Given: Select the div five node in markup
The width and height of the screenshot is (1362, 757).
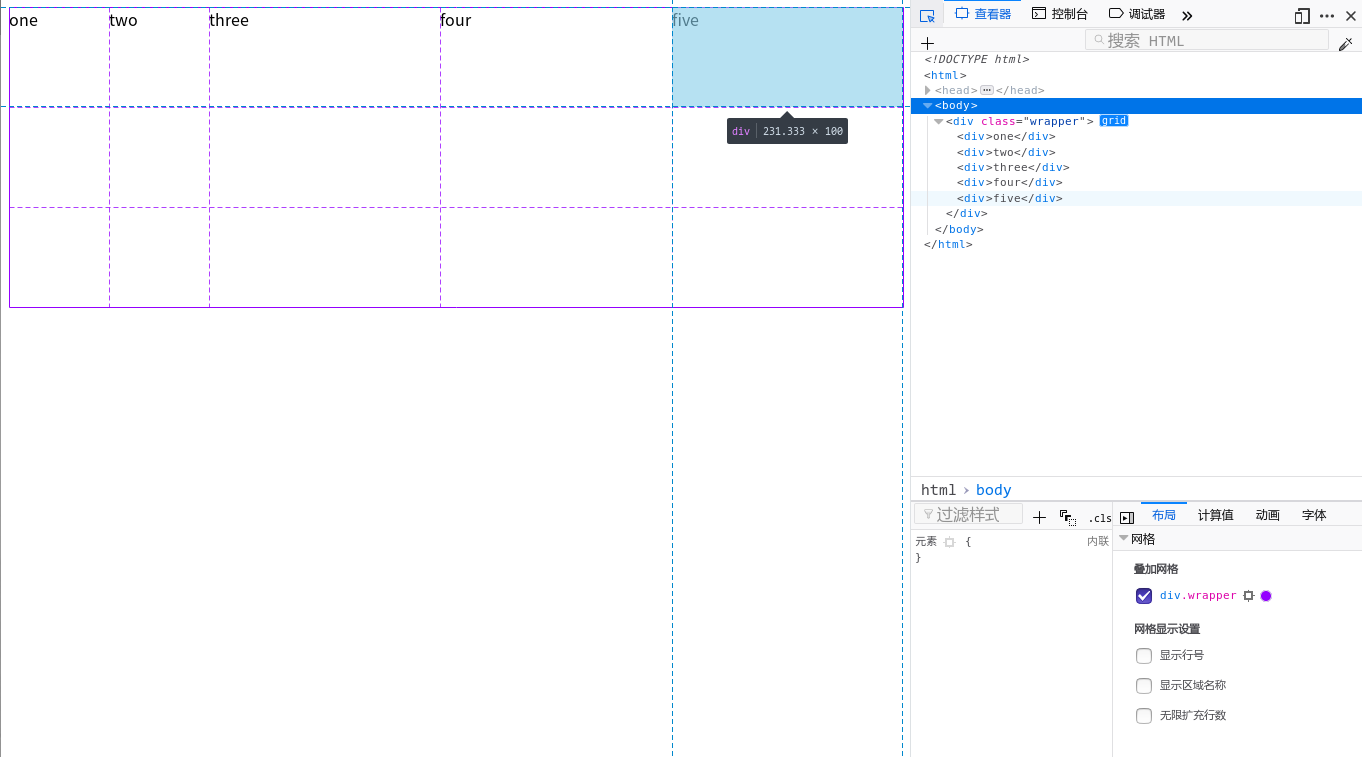Looking at the screenshot, I should tap(1009, 198).
